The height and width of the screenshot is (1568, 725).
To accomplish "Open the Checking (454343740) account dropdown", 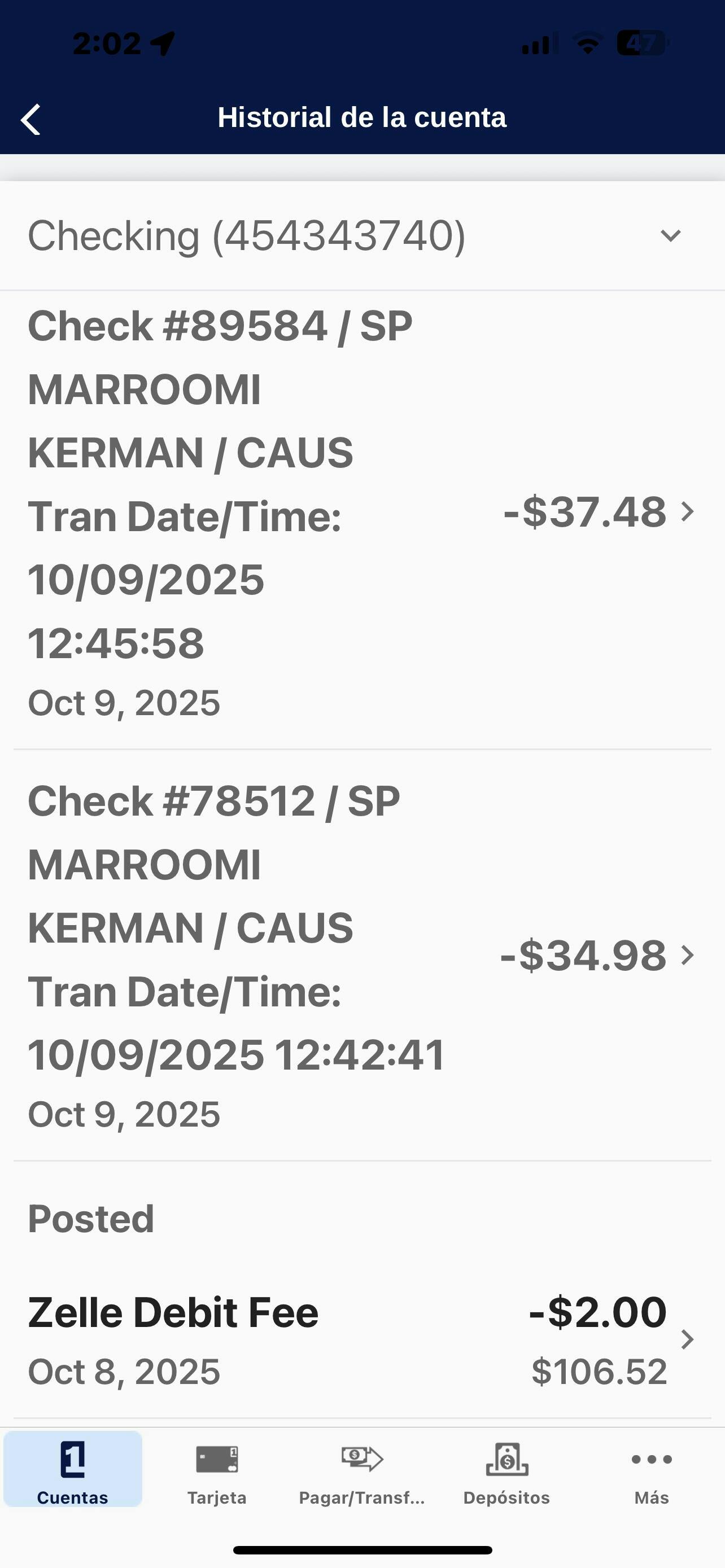I will (247, 235).
